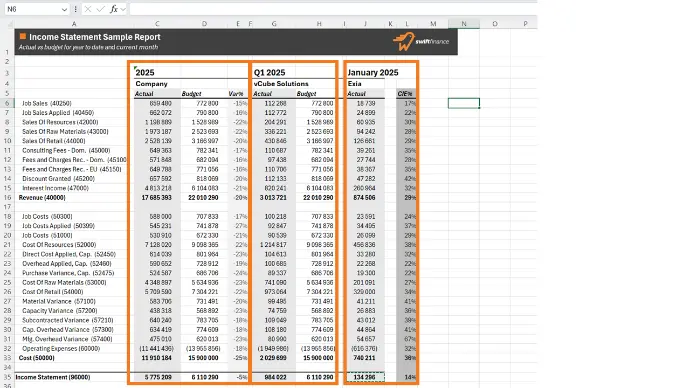Click the 'Actual vs budget' subtitle text
The width and height of the screenshot is (690, 388).
pos(88,47)
